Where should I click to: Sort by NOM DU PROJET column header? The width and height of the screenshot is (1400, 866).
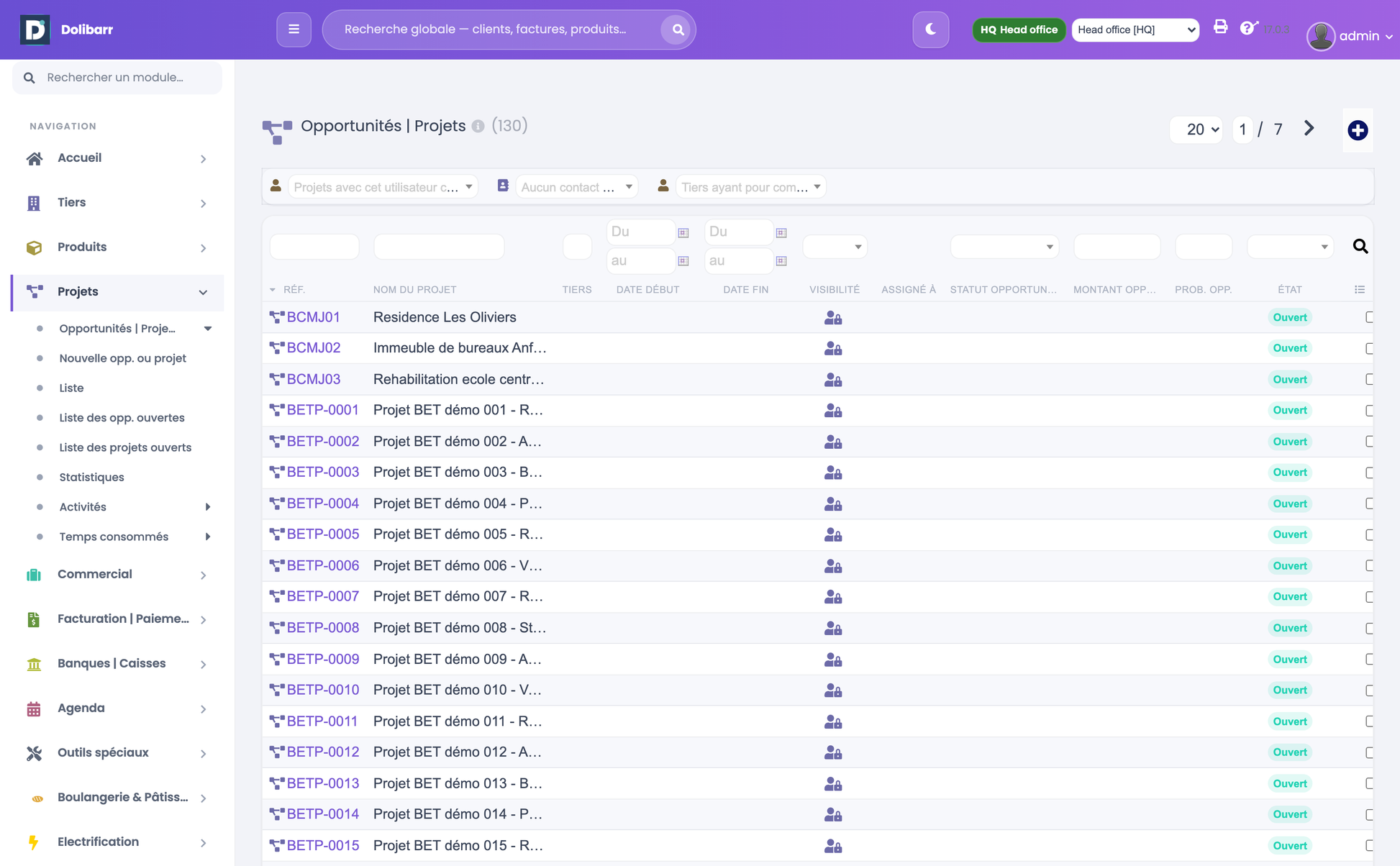coord(414,290)
